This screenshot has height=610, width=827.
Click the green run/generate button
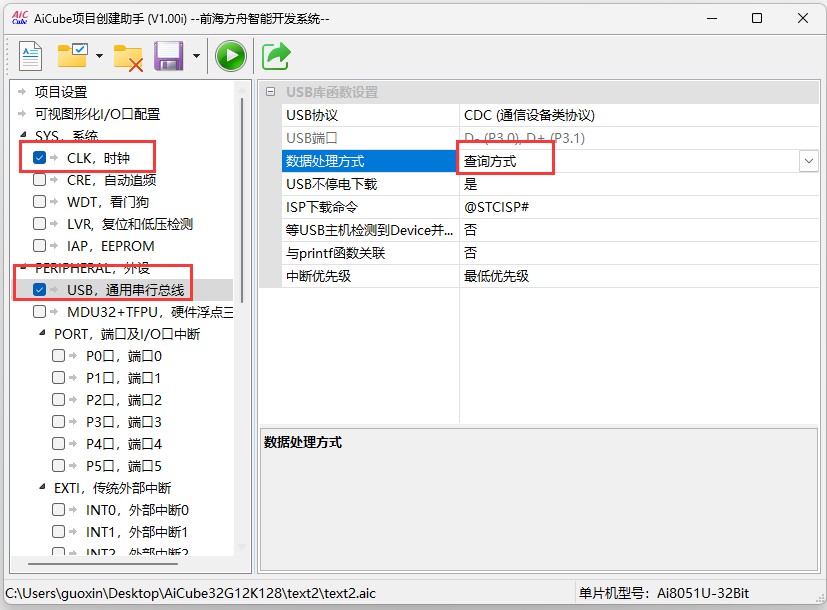(x=230, y=55)
